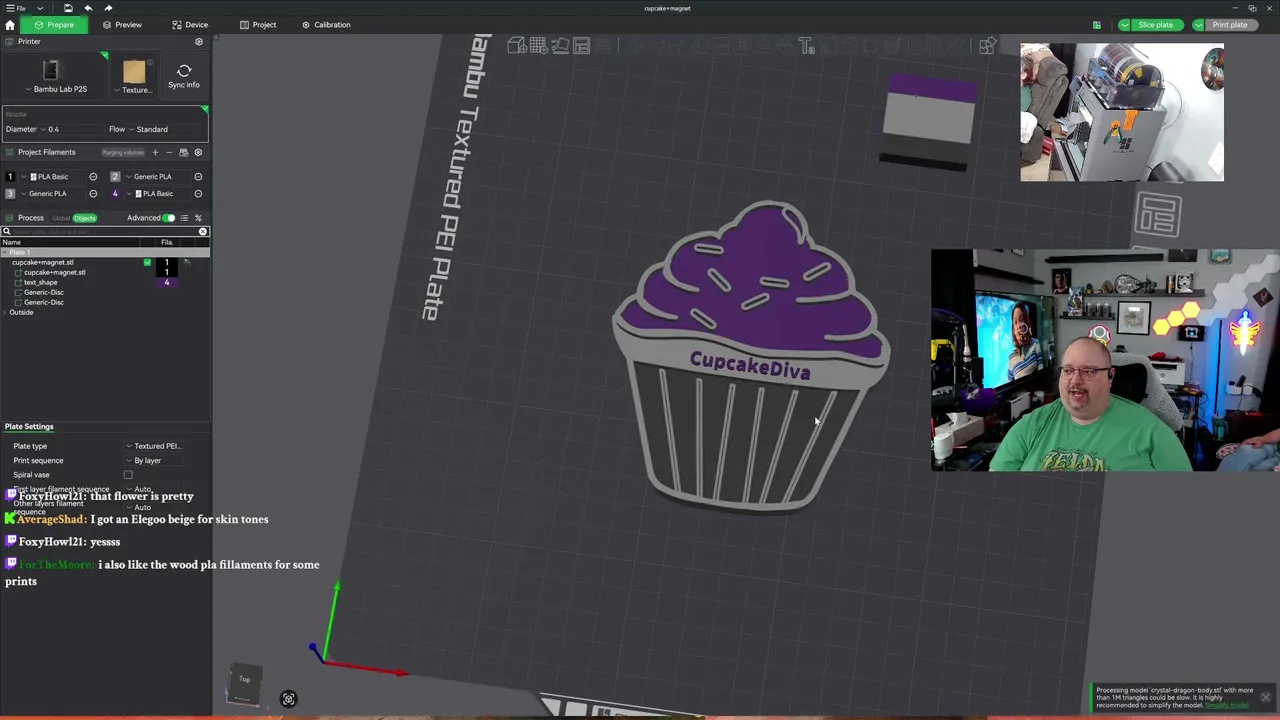Open AMS filament sync icon in Project Filaments
The image size is (1280, 720).
[x=183, y=152]
